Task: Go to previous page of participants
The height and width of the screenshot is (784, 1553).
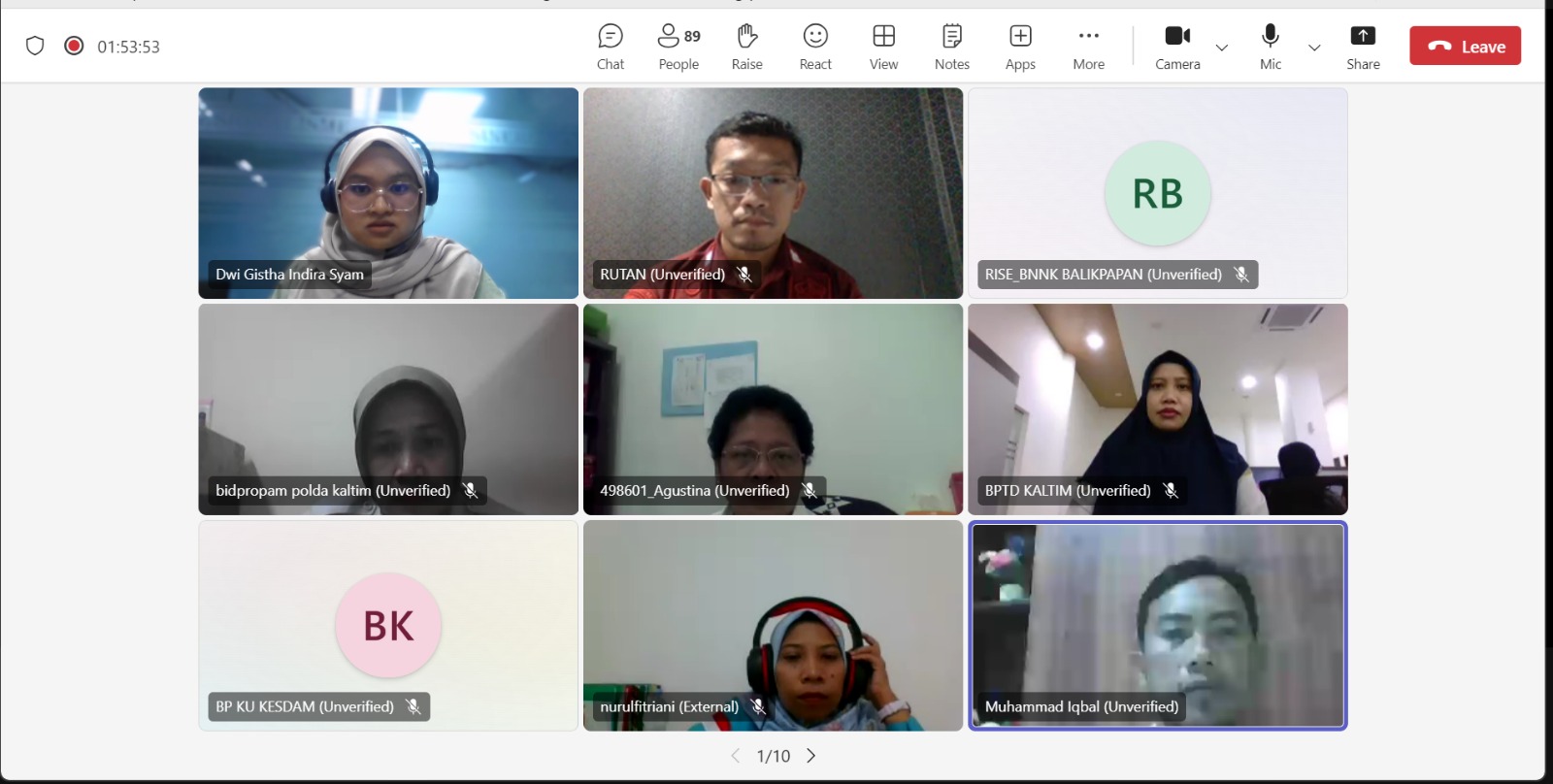Action: tap(735, 755)
